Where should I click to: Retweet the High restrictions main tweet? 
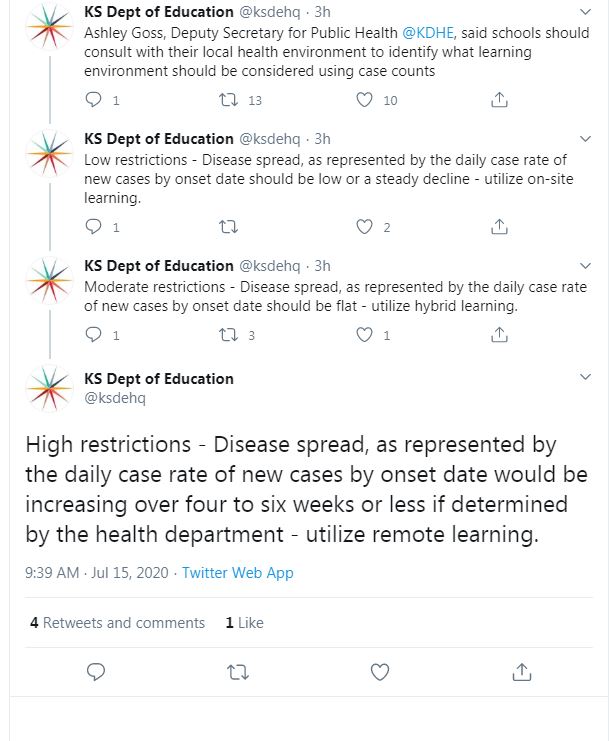[x=237, y=670]
